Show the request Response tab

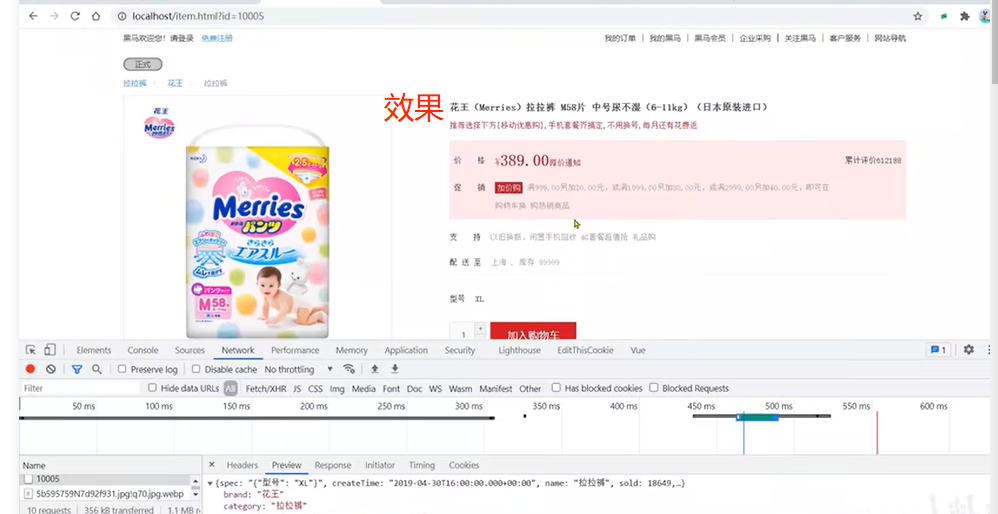[333, 465]
